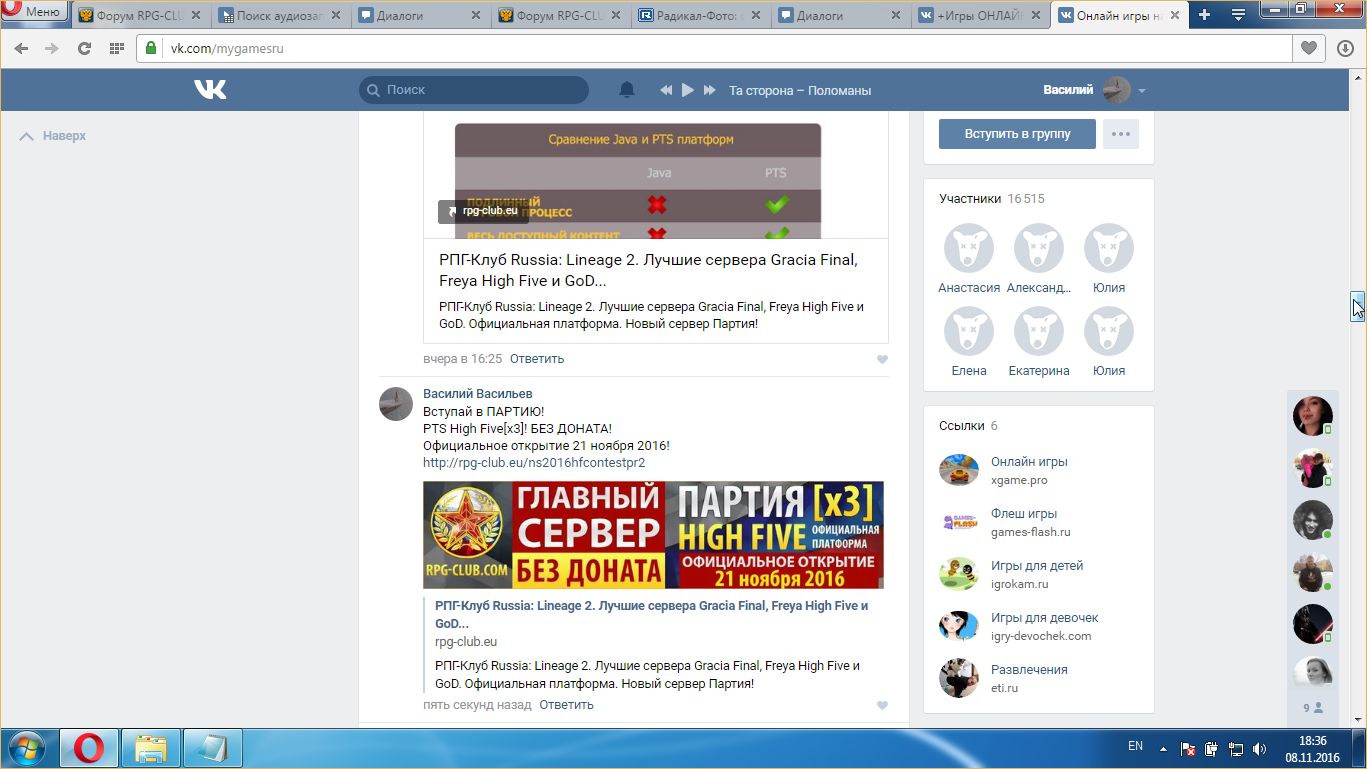Switch to the Поиск аудиозаписей tab

281,15
